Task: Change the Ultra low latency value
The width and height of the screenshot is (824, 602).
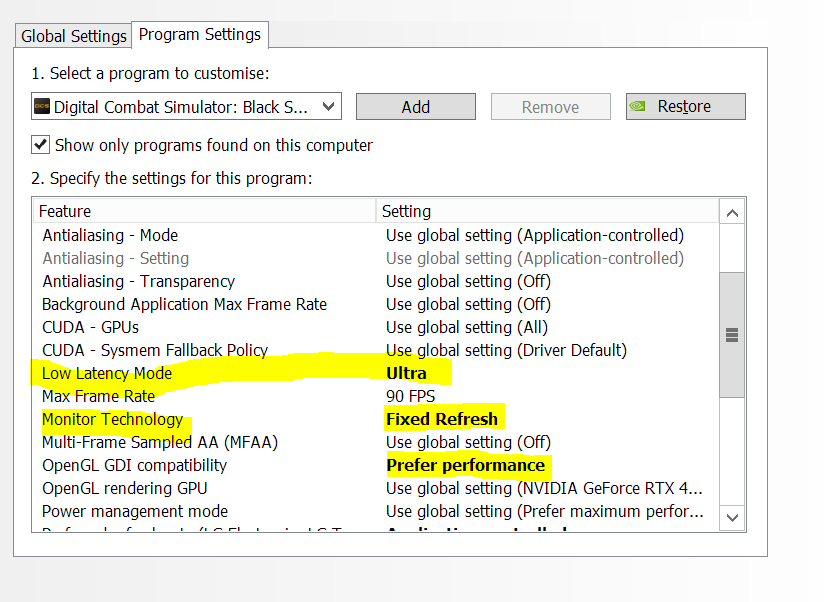Action: [x=406, y=373]
